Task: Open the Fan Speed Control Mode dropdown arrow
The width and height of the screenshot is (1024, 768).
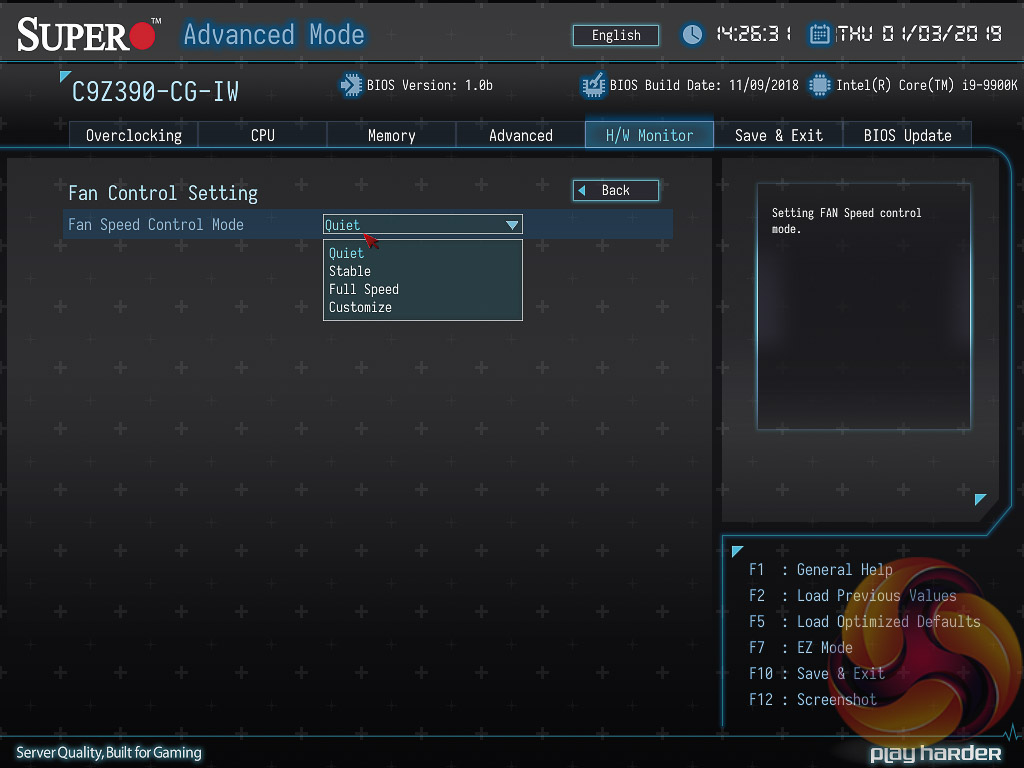Action: click(512, 225)
